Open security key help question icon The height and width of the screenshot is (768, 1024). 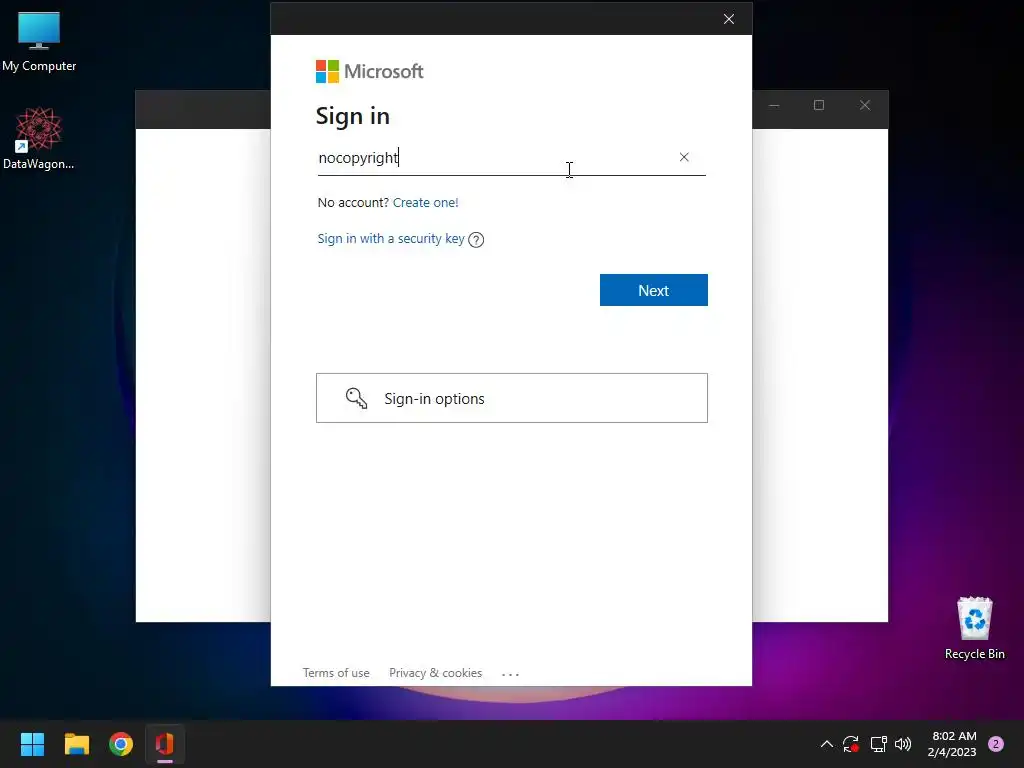476,240
